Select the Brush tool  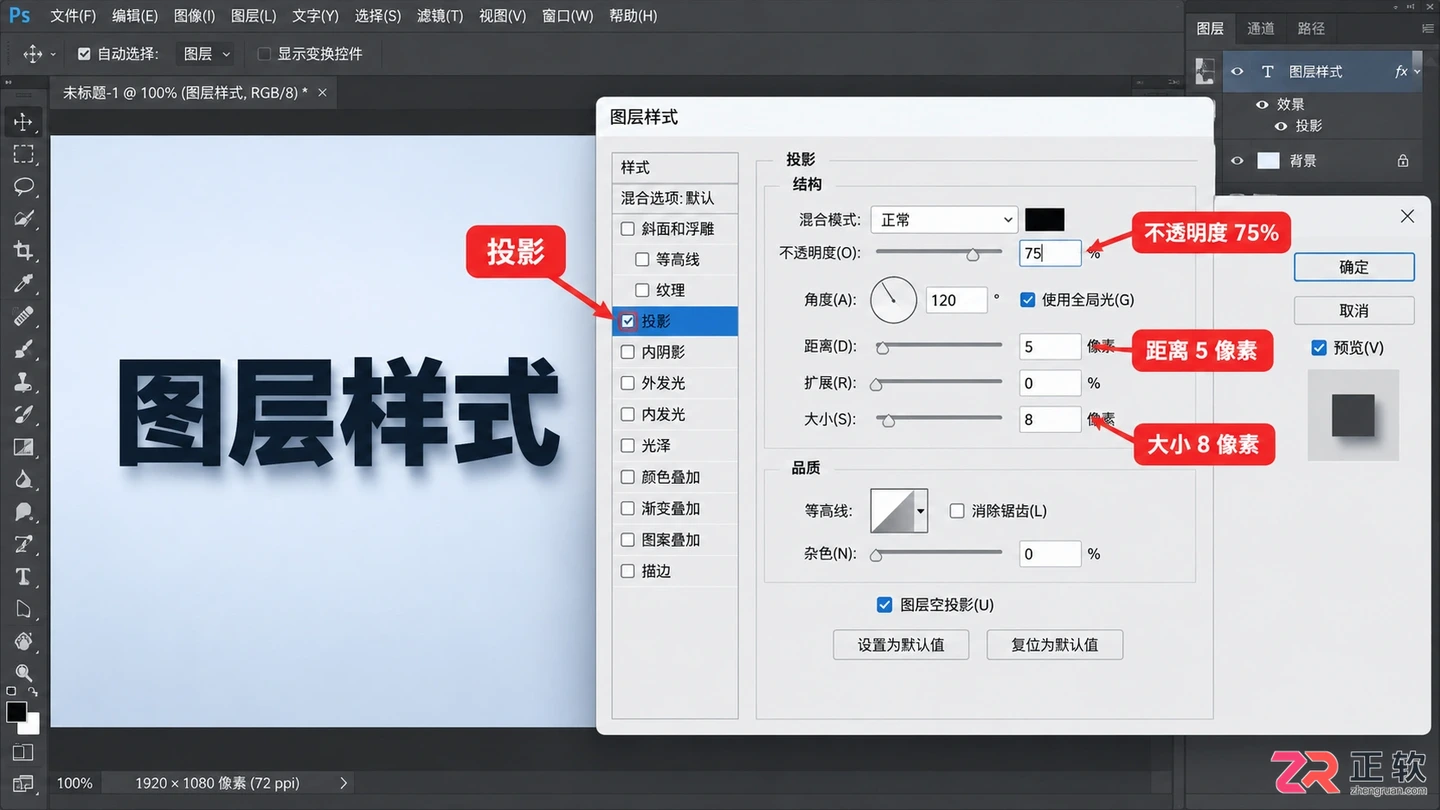pos(23,349)
